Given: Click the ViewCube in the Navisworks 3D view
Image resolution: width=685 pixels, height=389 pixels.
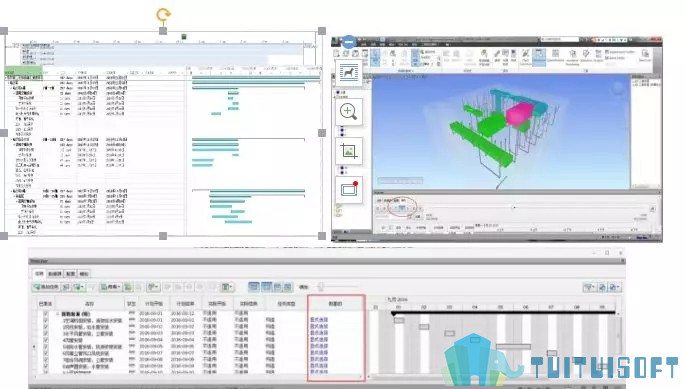Looking at the screenshot, I should tap(618, 88).
